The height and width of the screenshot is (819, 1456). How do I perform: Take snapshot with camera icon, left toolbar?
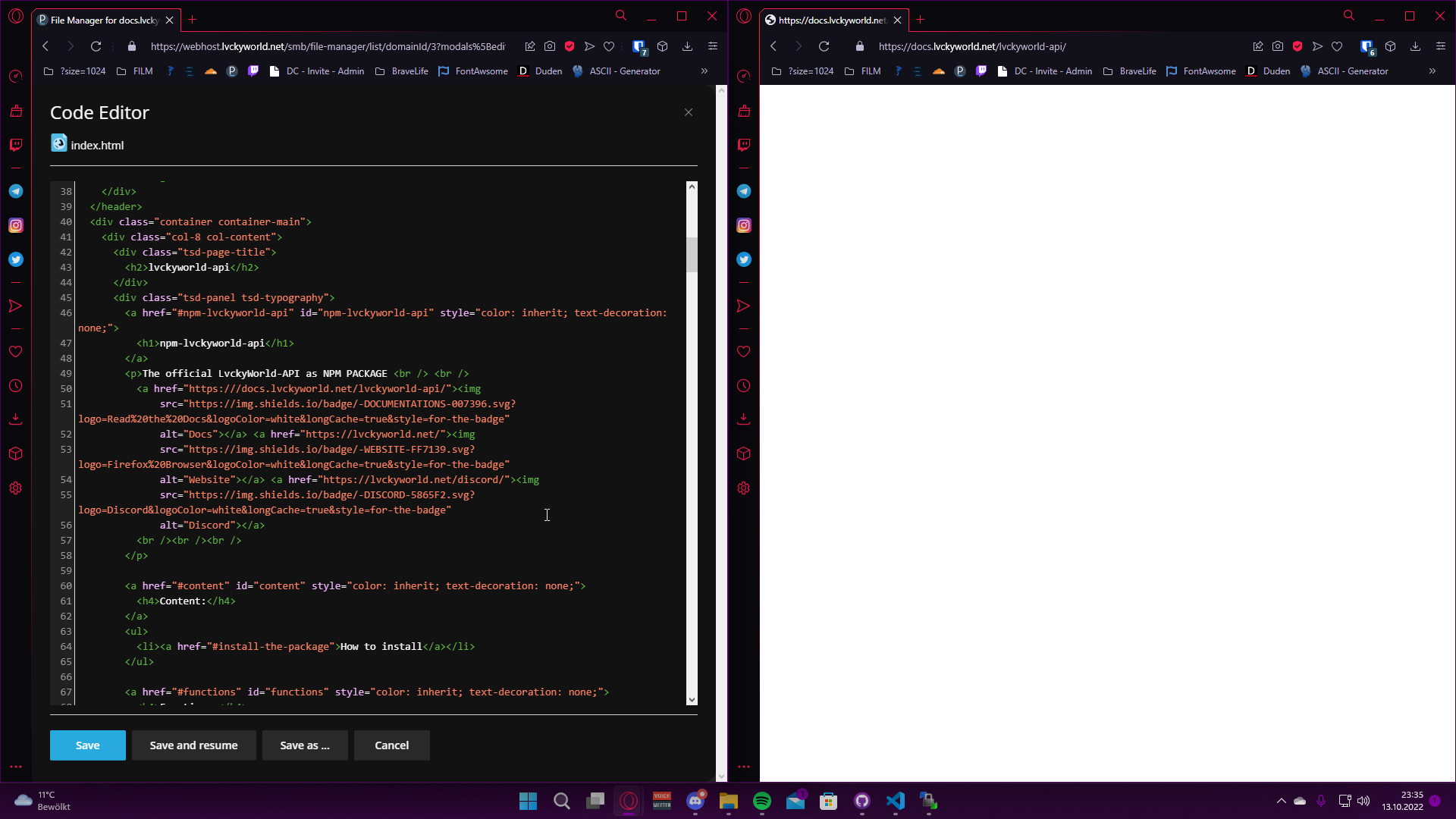click(550, 46)
